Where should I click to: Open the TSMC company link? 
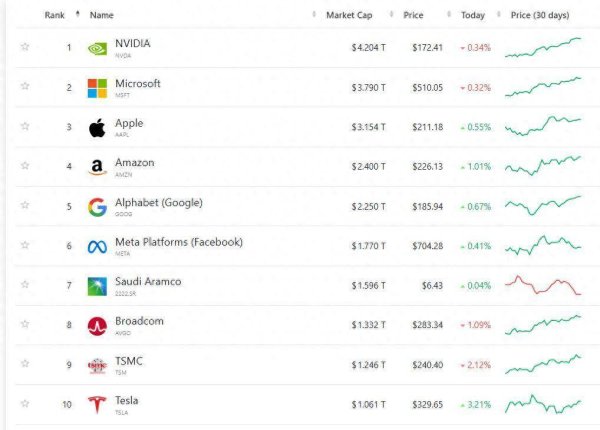129,361
